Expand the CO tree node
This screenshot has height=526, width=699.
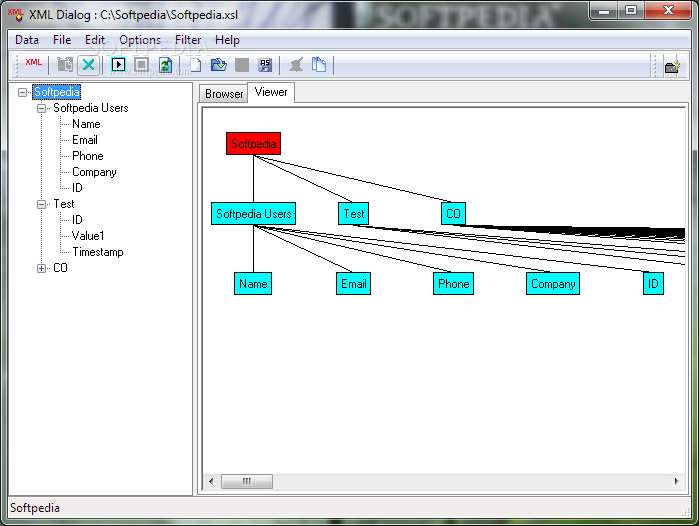(41, 268)
